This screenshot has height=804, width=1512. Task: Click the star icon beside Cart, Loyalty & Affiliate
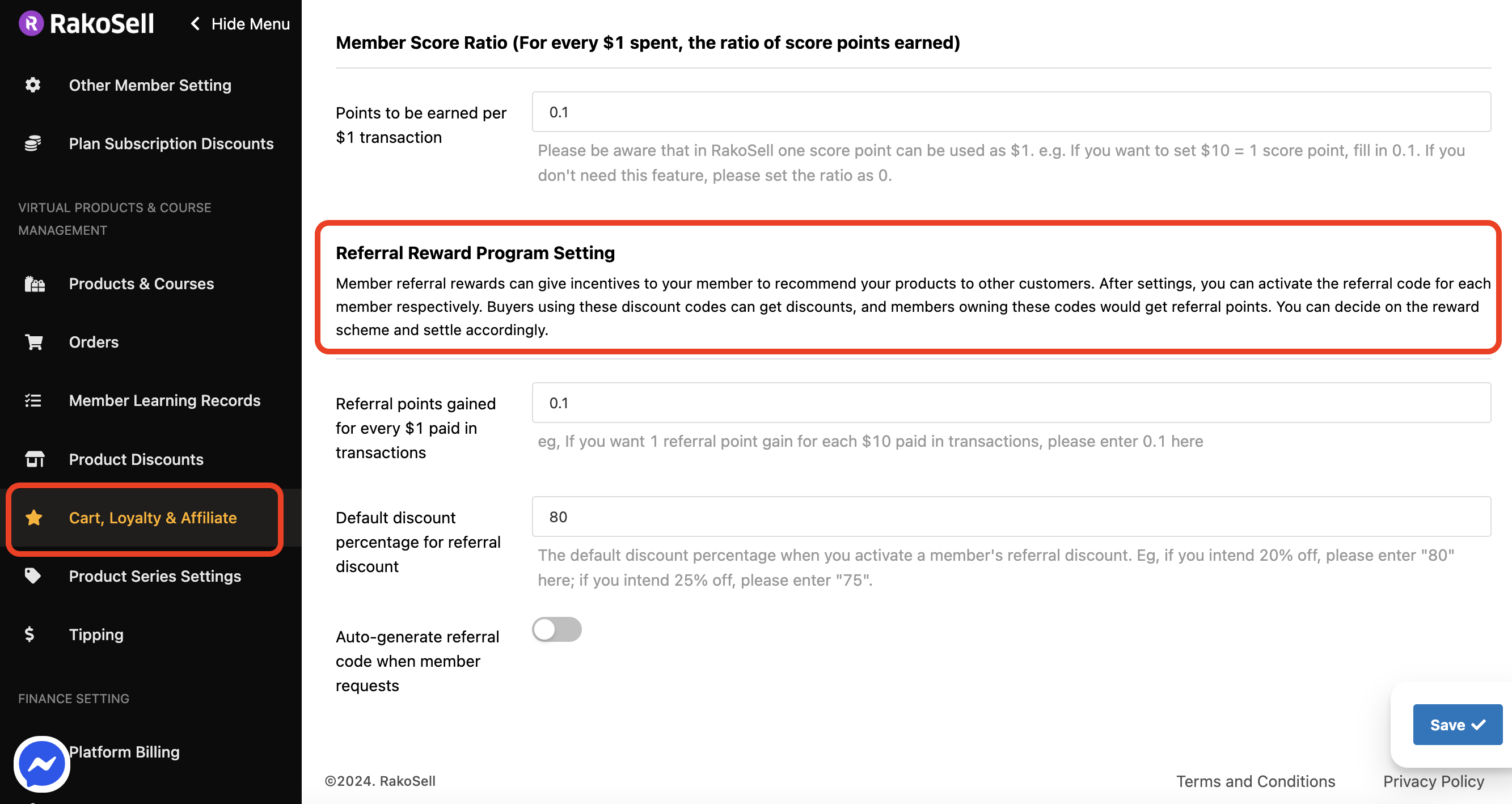click(34, 518)
